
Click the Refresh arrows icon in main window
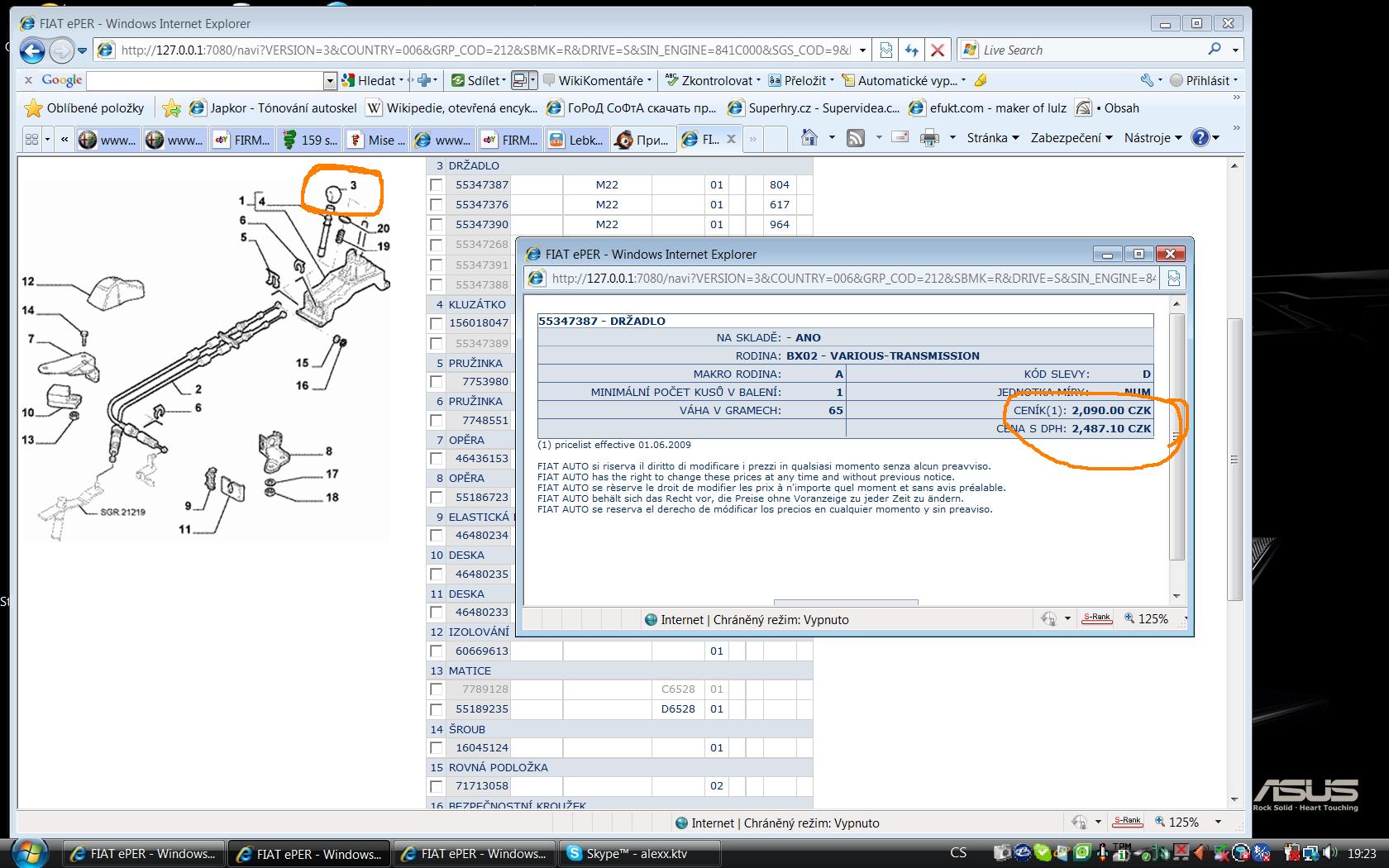911,50
